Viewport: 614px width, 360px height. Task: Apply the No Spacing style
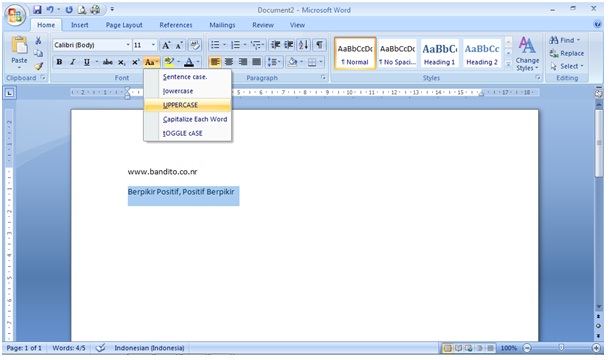point(397,54)
